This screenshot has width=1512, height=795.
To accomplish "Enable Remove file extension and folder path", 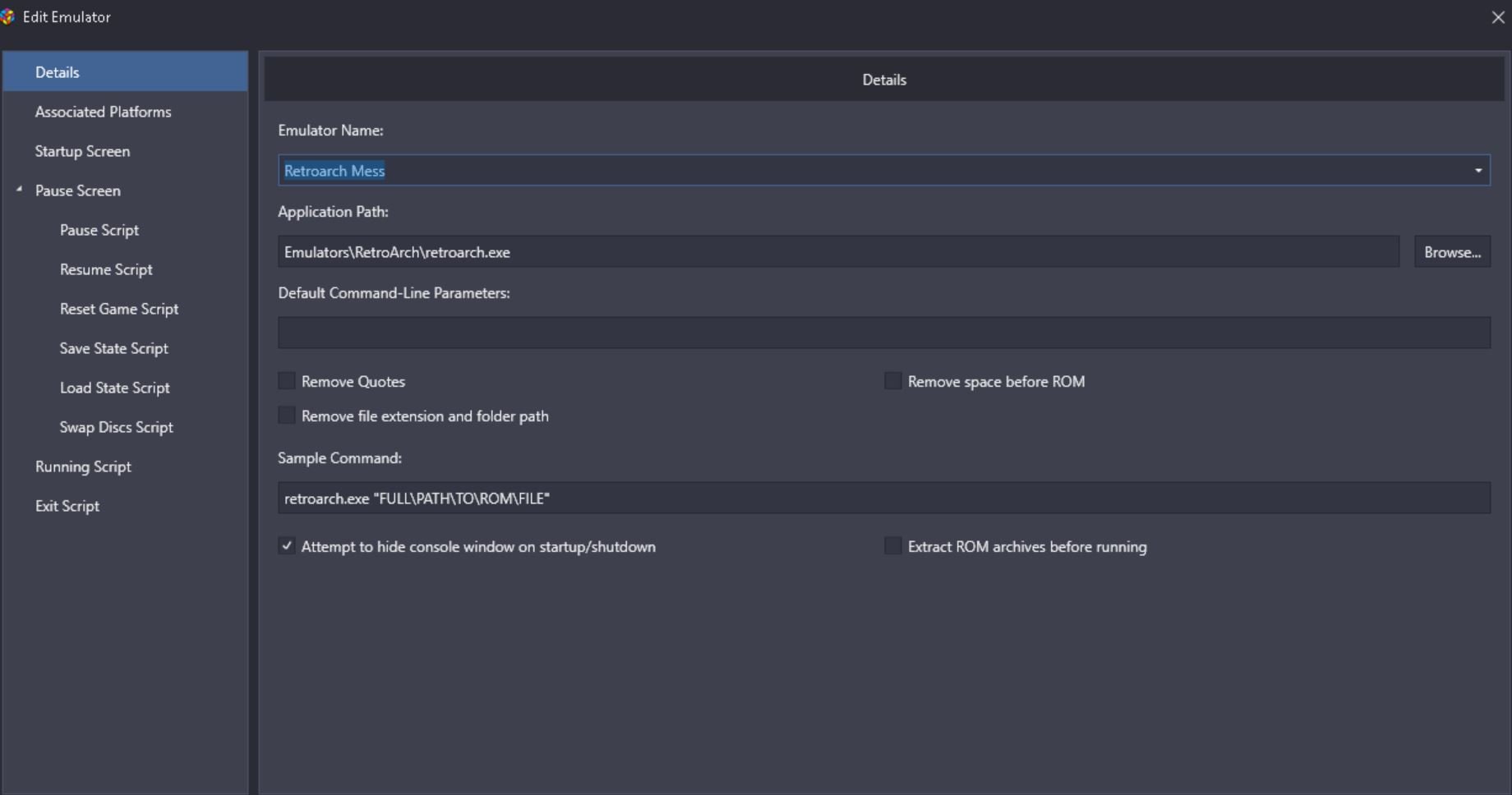I will click(287, 416).
